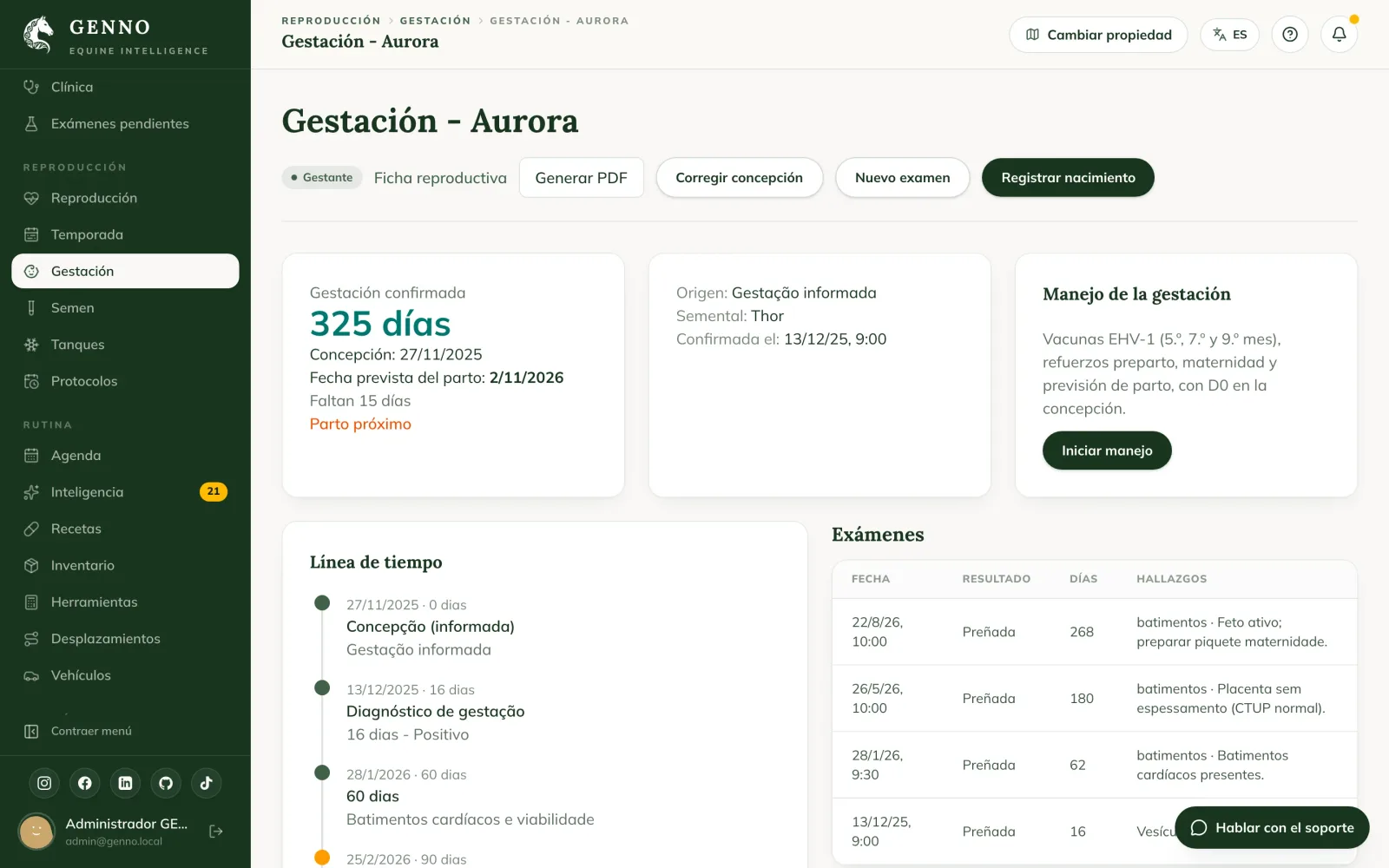Image resolution: width=1389 pixels, height=868 pixels.
Task: Click the Parto próximo warning text
Action: [x=360, y=424]
